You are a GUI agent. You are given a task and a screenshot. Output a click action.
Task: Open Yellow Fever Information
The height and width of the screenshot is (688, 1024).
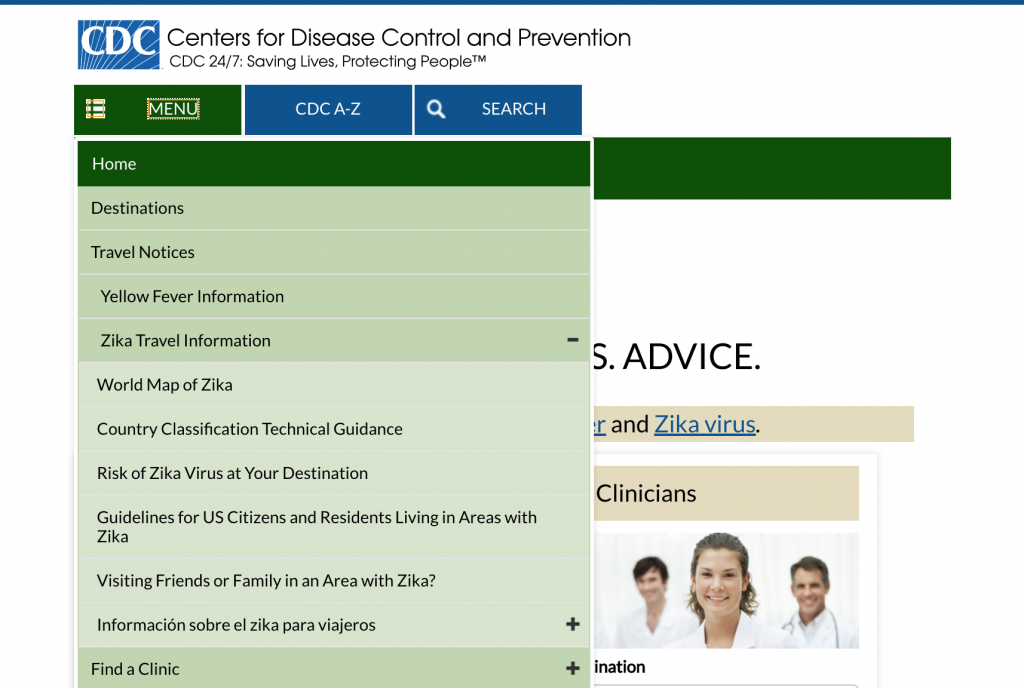tap(192, 296)
